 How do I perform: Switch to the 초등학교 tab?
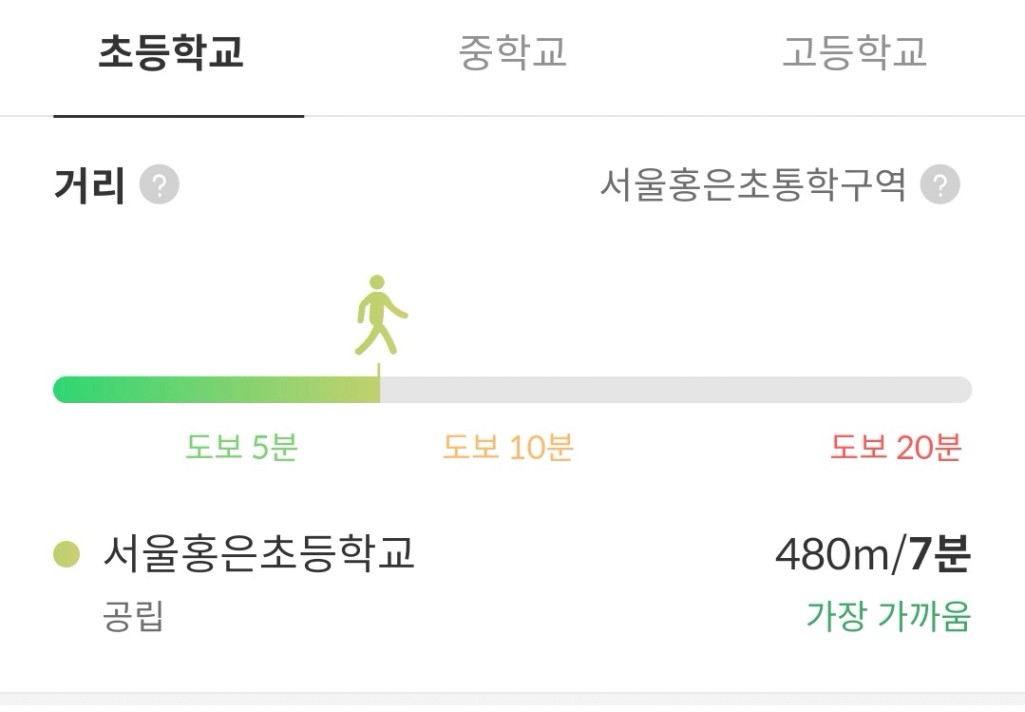[171, 54]
